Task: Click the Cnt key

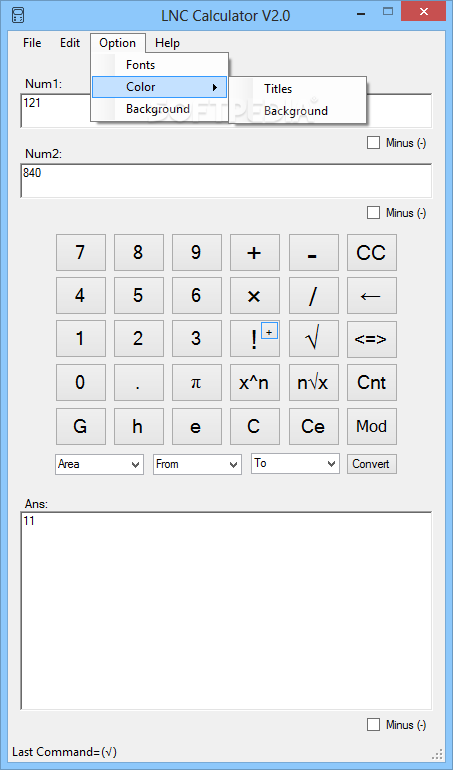Action: click(371, 383)
